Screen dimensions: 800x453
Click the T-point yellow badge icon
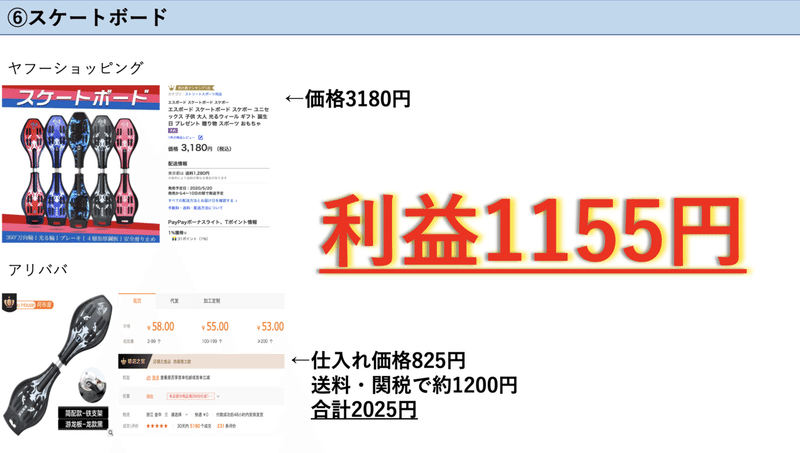(174, 239)
